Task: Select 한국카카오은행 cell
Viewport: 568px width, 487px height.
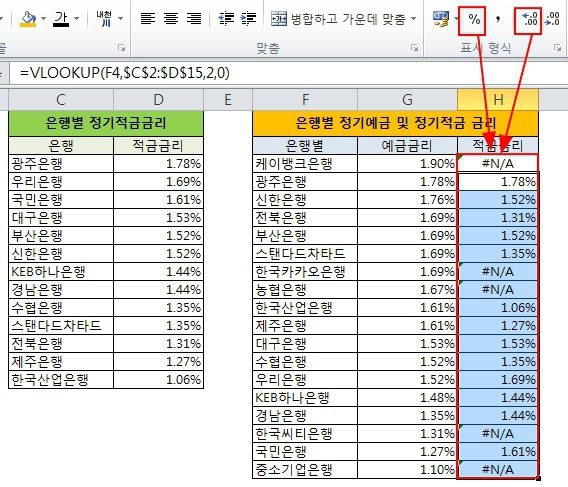Action: (305, 272)
